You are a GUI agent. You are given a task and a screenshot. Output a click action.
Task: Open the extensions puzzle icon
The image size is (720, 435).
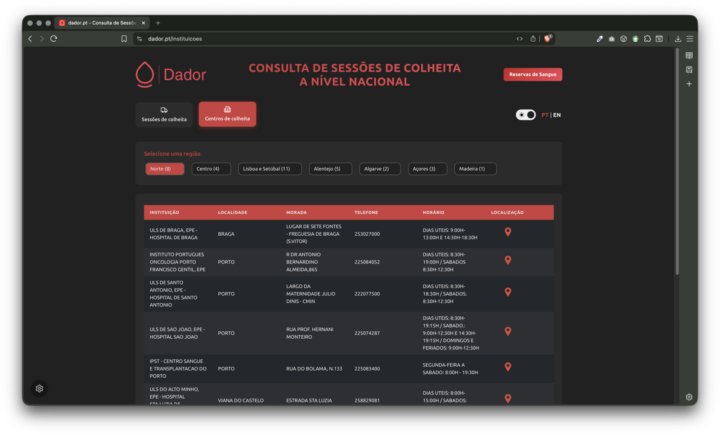[x=647, y=39]
